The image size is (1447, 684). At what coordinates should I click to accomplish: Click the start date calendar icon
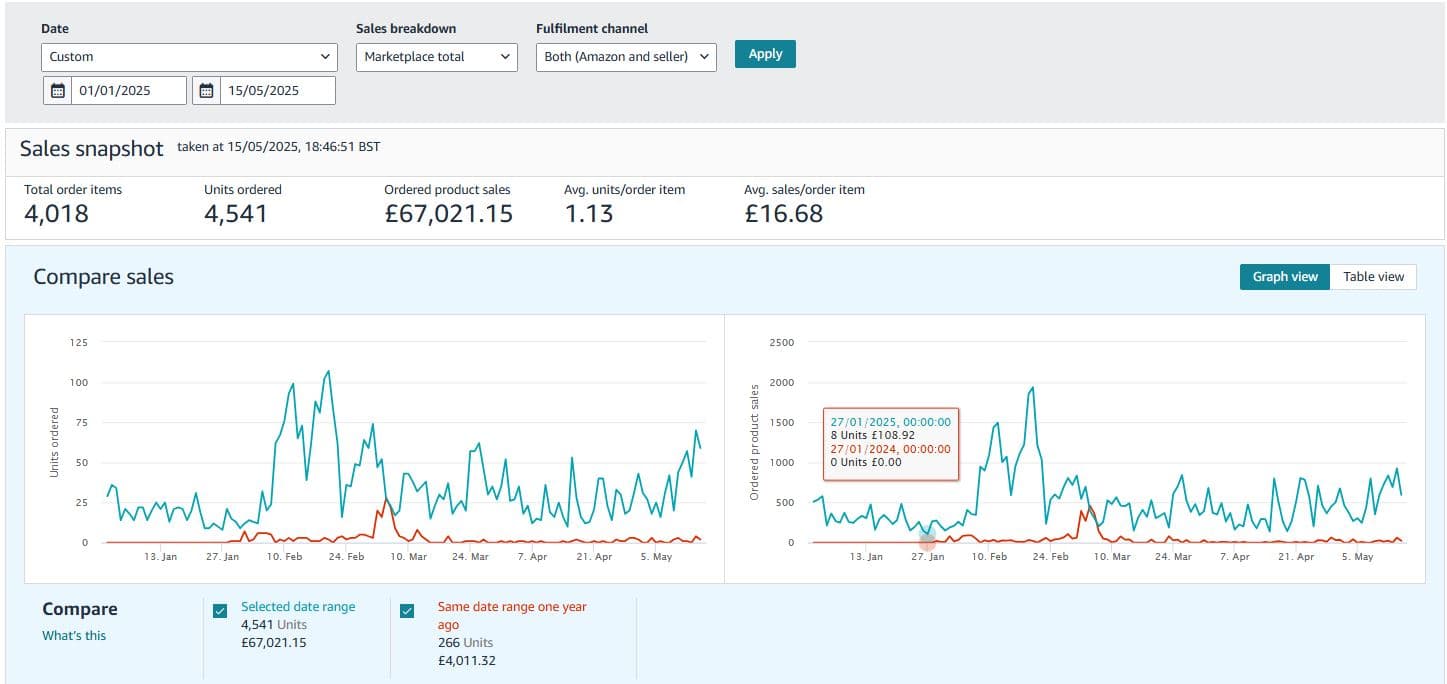(58, 91)
